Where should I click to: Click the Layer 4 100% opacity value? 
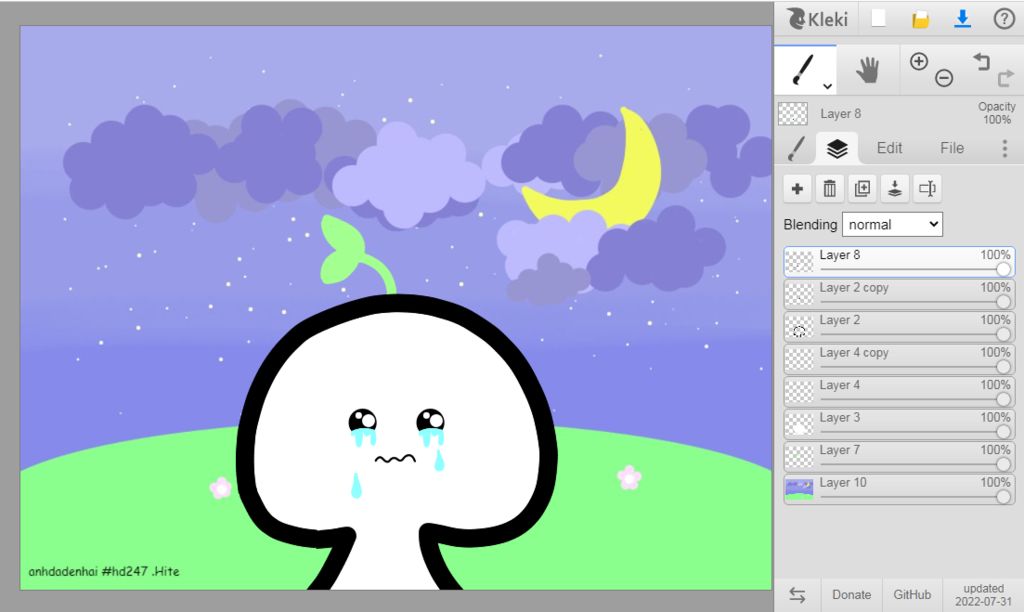pos(995,385)
